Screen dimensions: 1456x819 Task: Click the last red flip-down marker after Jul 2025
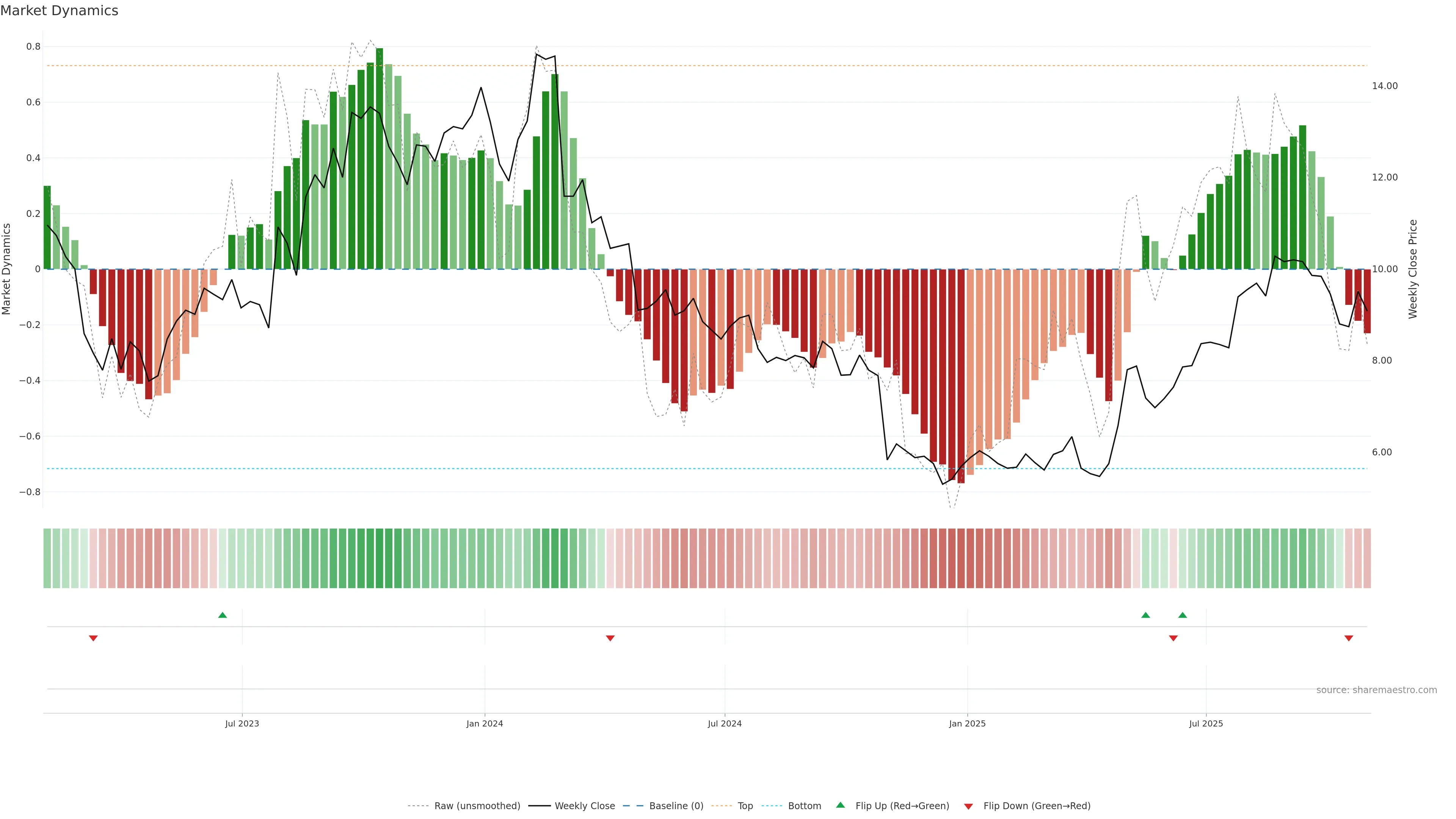point(1349,638)
